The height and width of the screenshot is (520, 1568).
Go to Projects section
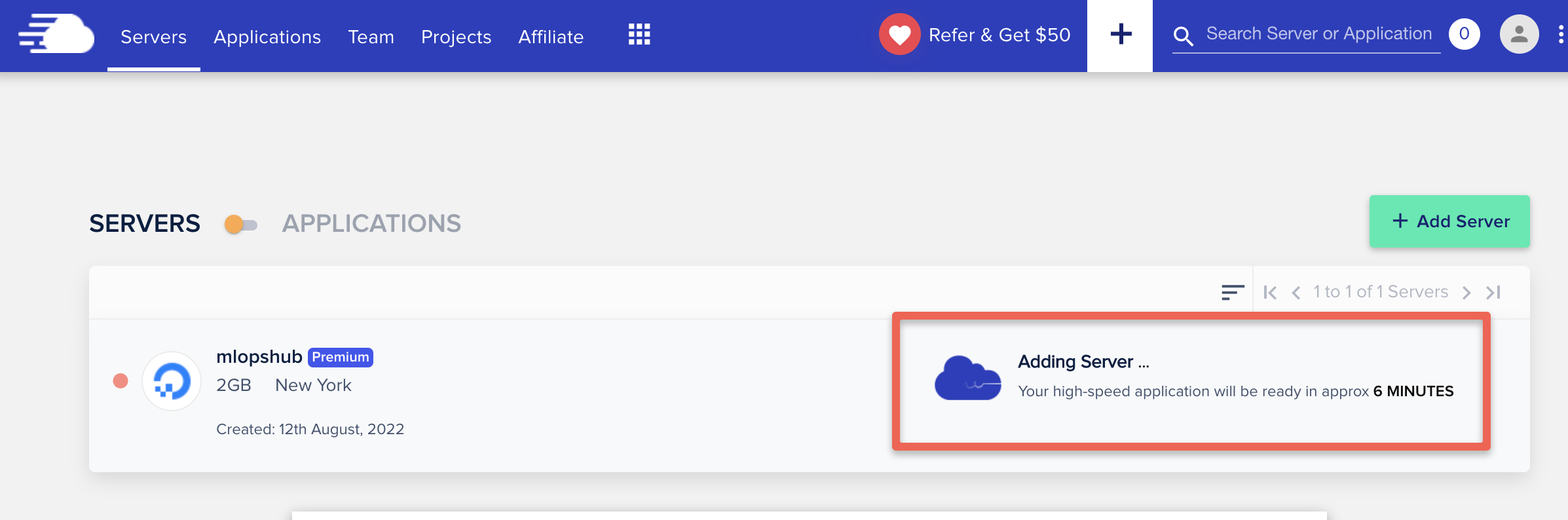(457, 37)
